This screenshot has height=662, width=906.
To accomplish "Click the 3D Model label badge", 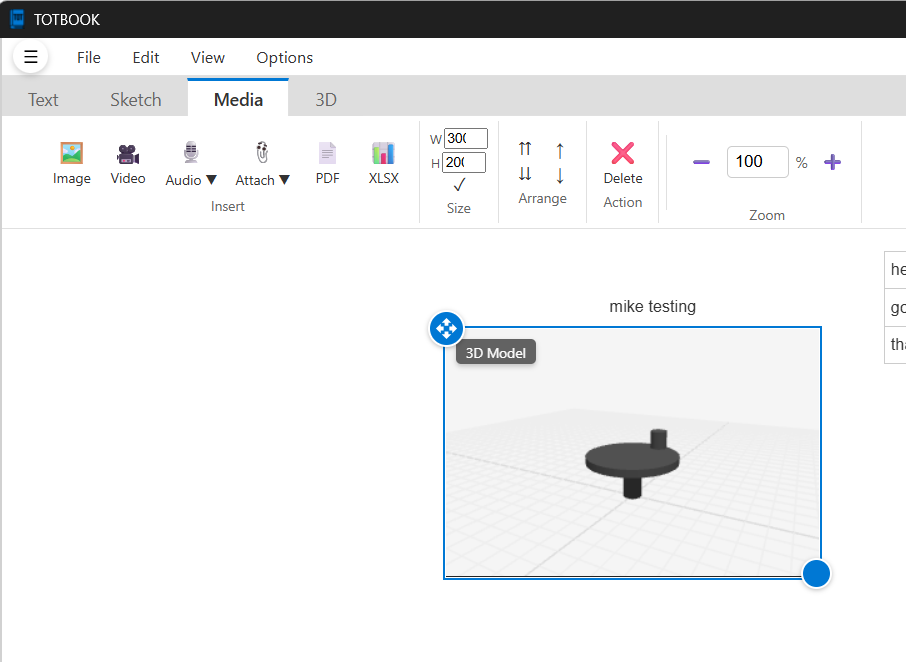I will [x=496, y=352].
